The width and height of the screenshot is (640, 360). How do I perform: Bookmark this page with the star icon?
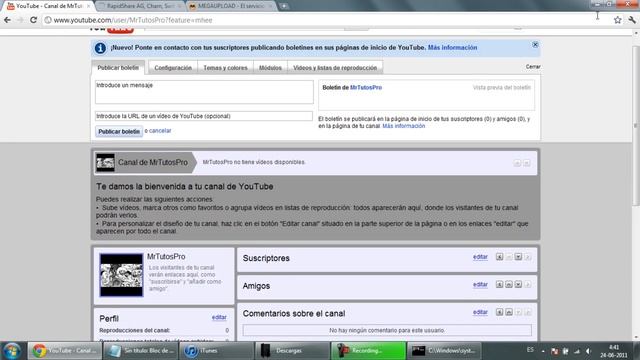[x=618, y=20]
